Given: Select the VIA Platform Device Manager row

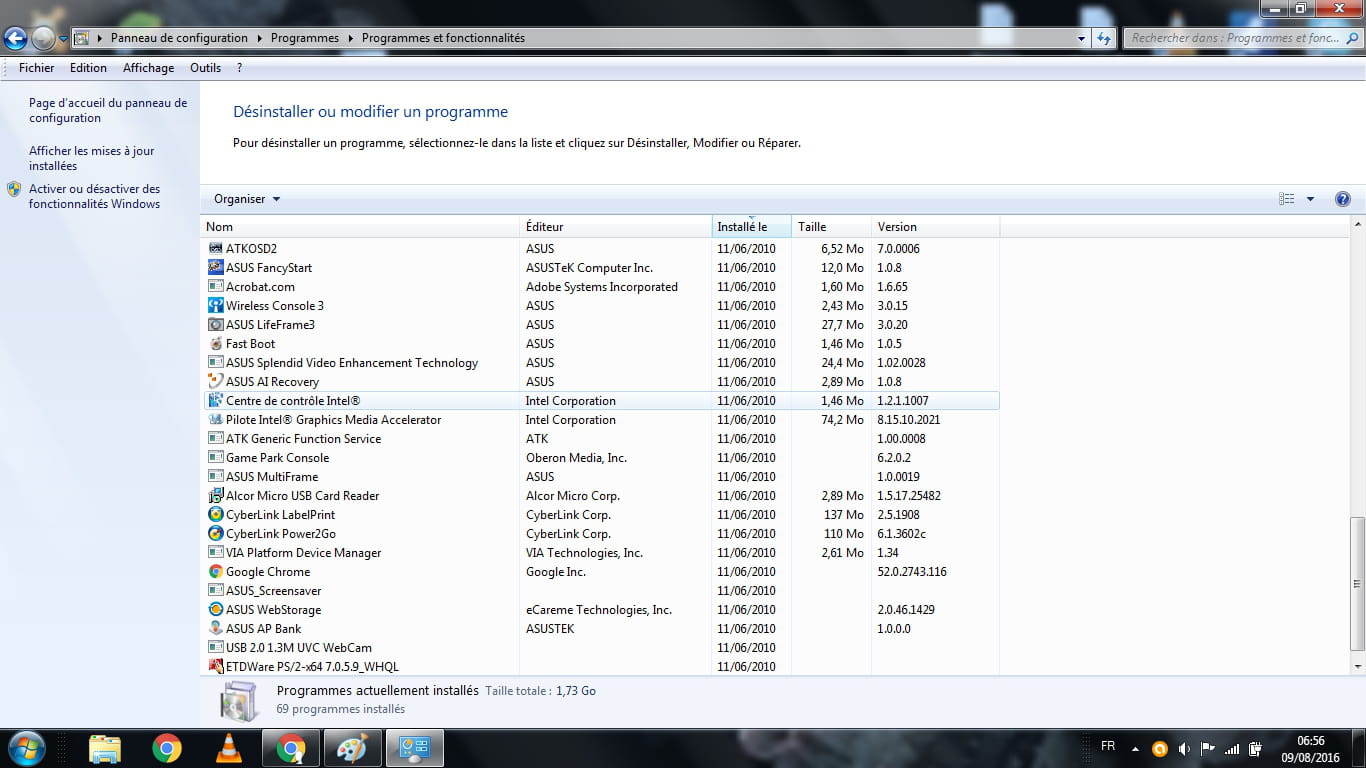Looking at the screenshot, I should coord(600,552).
